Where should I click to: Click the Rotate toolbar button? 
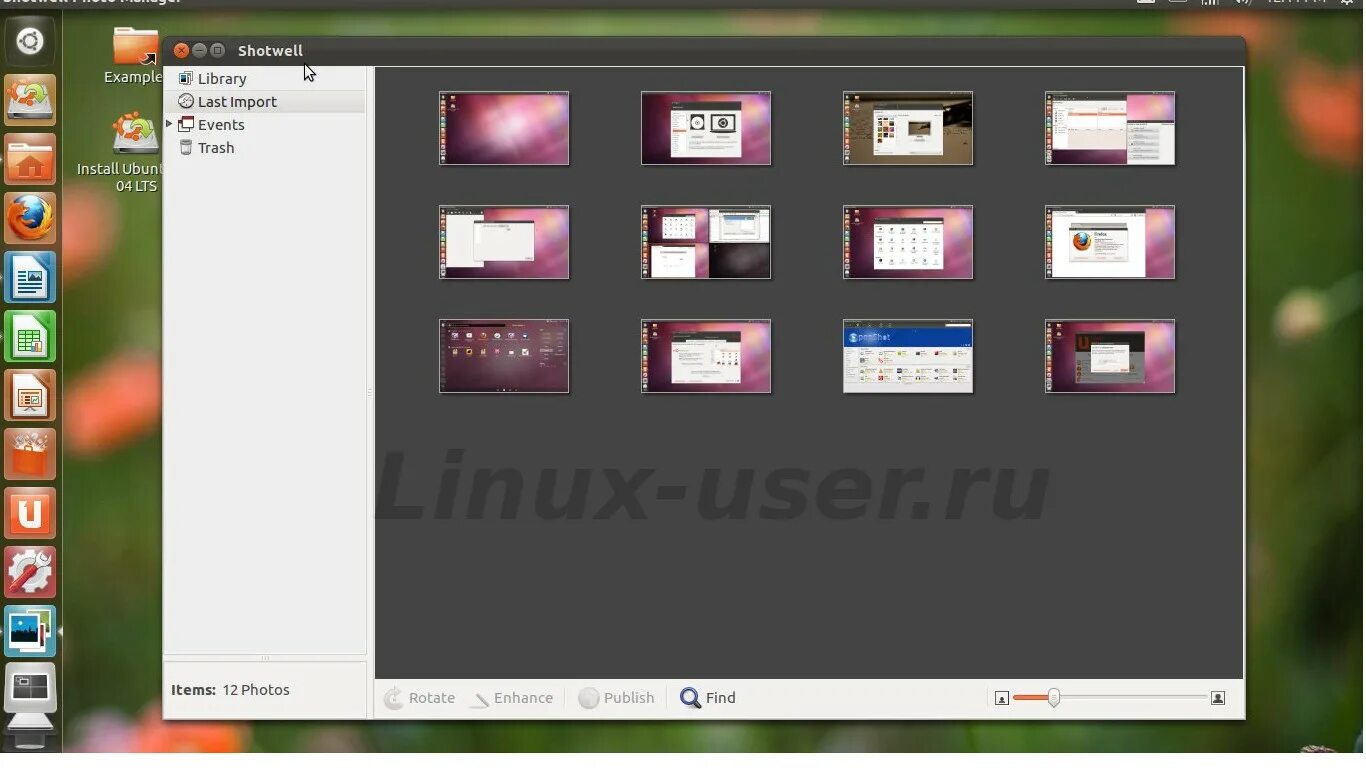tap(420, 698)
